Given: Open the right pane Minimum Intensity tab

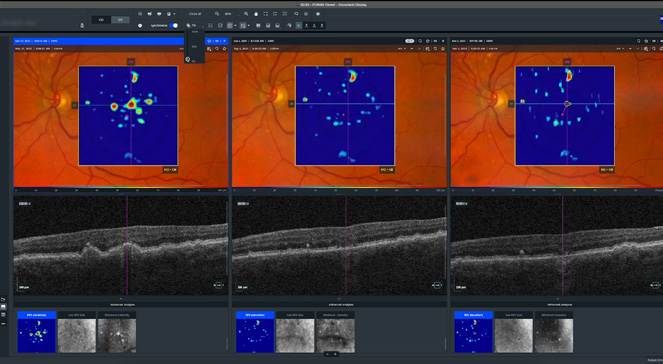Looking at the screenshot, I should tap(554, 315).
